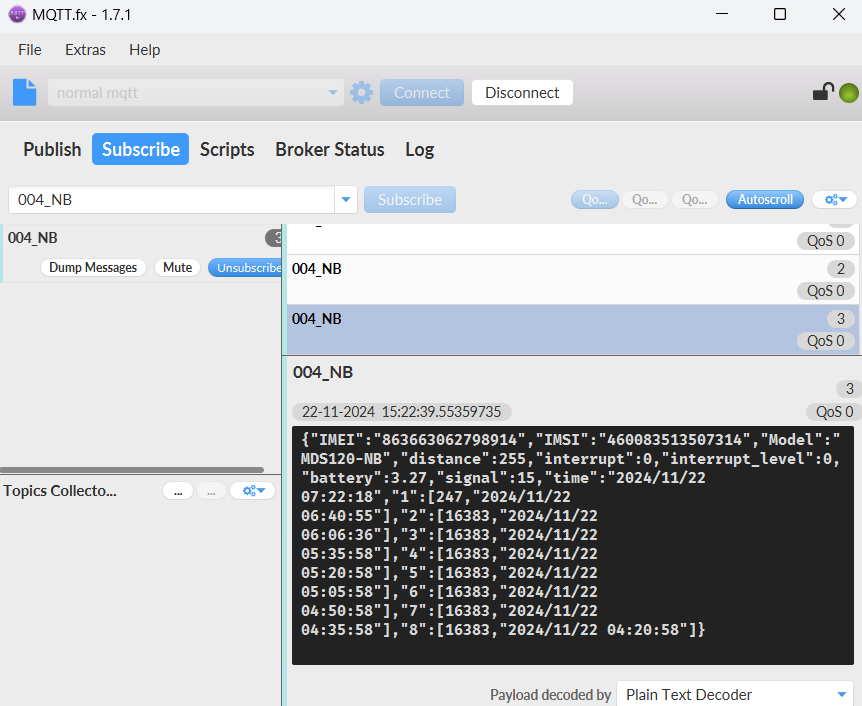Switch to the Broker Status tab

330,149
